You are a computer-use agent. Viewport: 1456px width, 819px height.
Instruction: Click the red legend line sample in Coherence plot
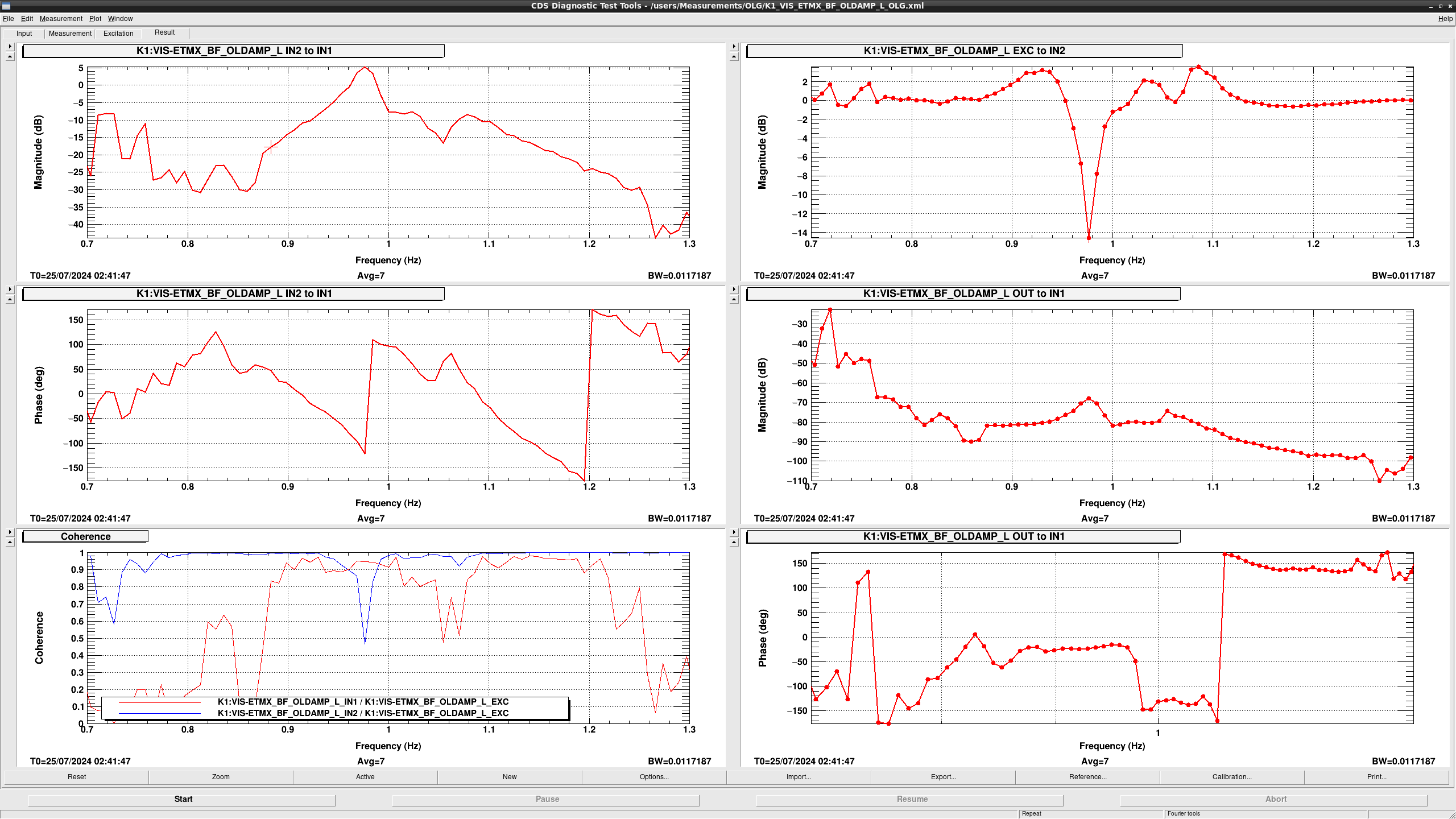click(160, 702)
